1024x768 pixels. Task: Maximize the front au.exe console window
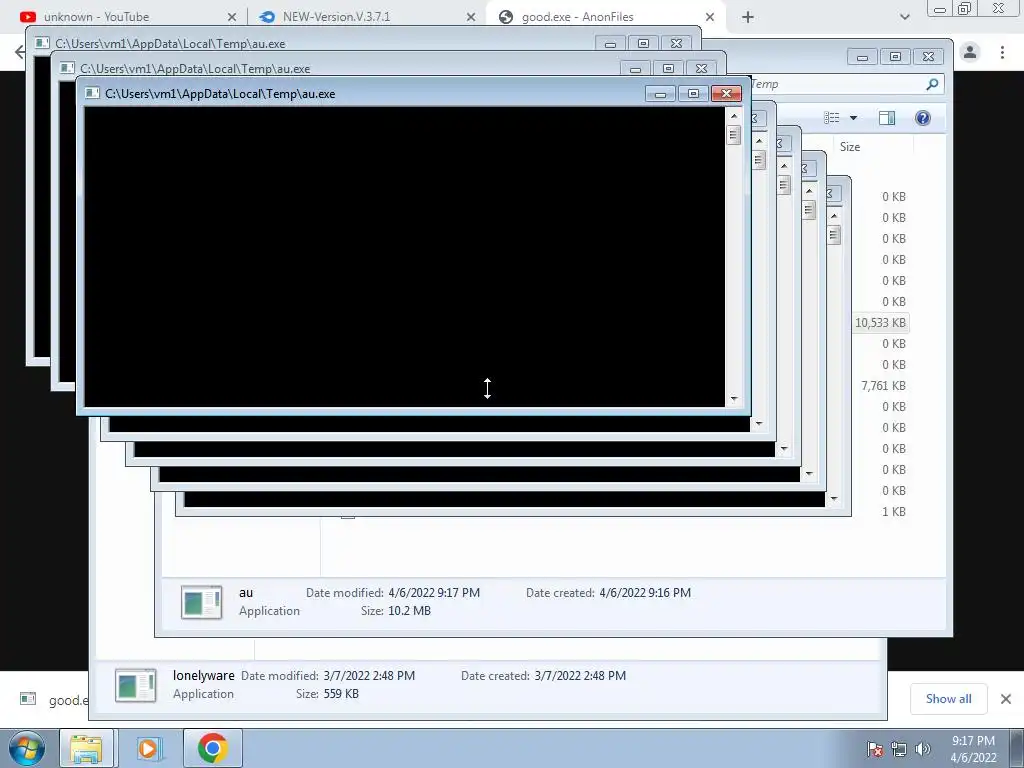(x=694, y=94)
